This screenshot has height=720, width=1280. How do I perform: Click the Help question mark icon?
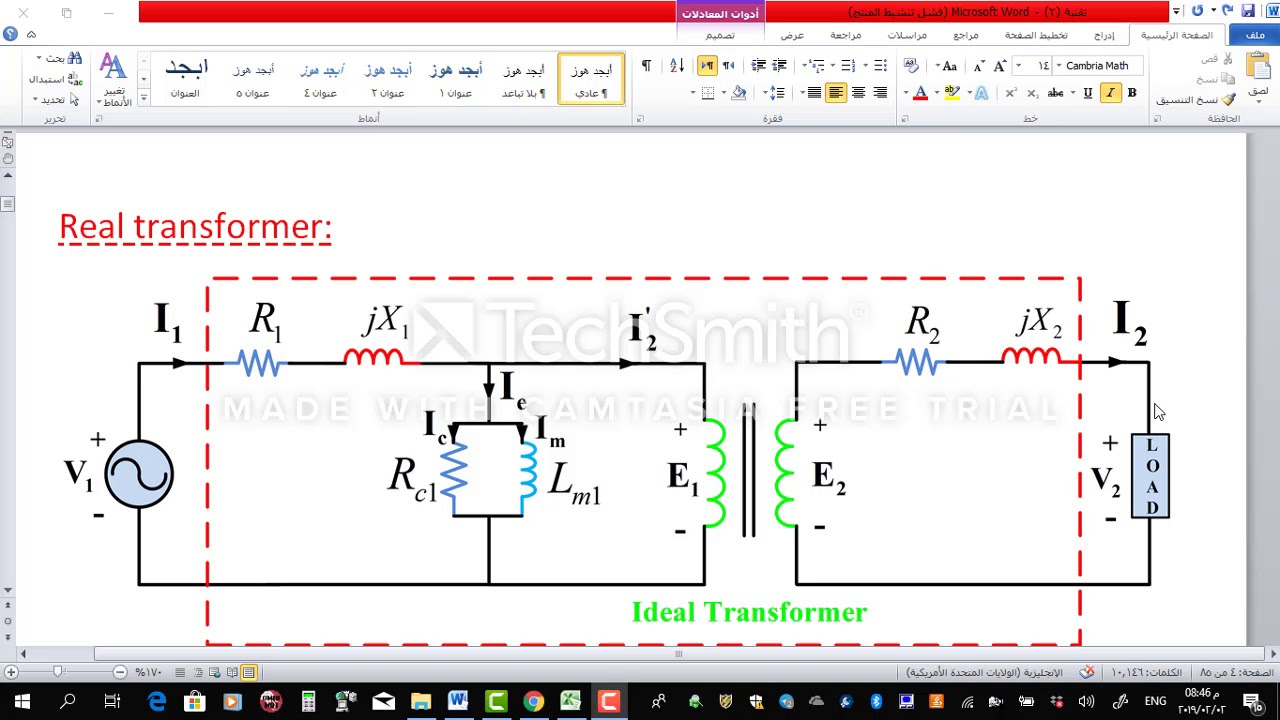(x=10, y=34)
